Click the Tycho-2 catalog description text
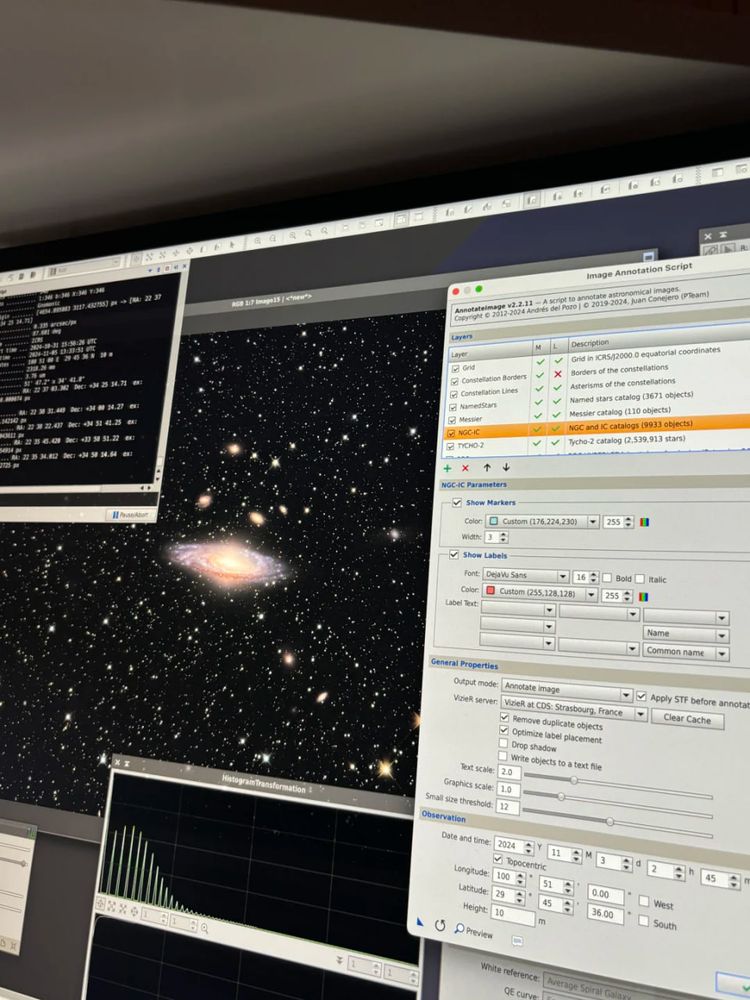 [x=626, y=440]
